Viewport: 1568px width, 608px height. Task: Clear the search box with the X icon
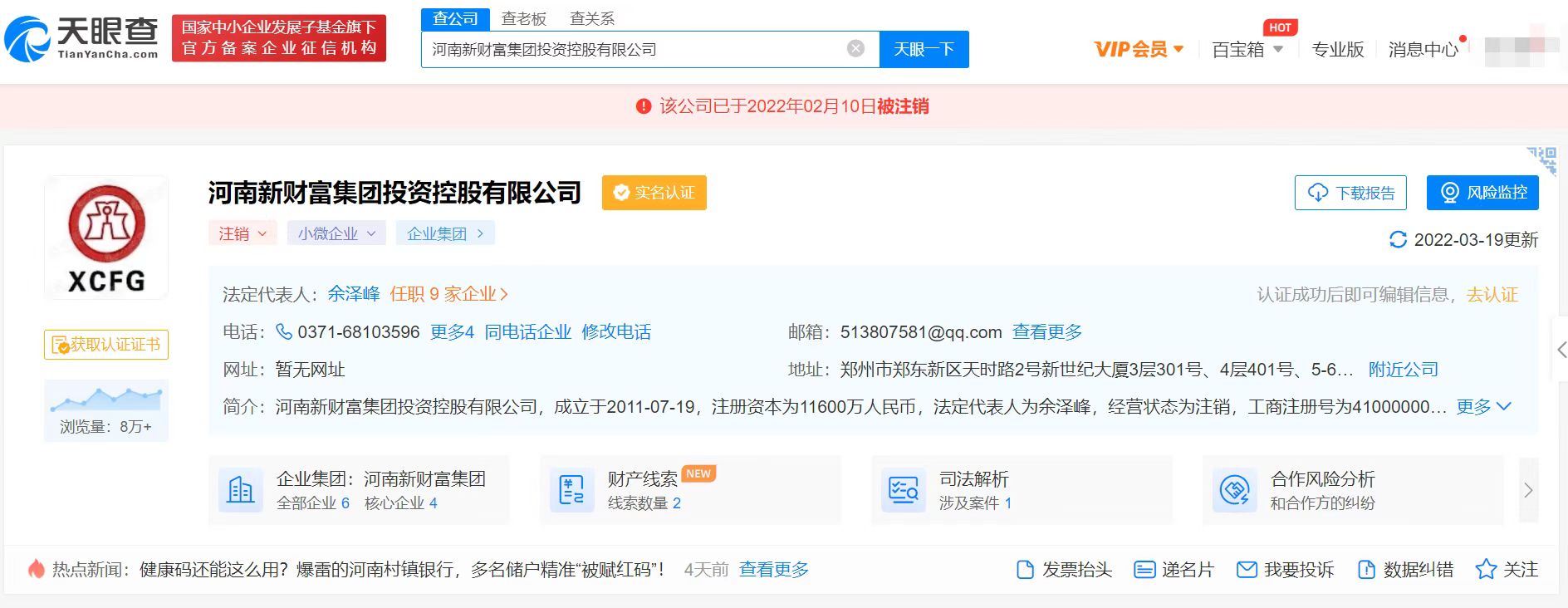[x=855, y=49]
